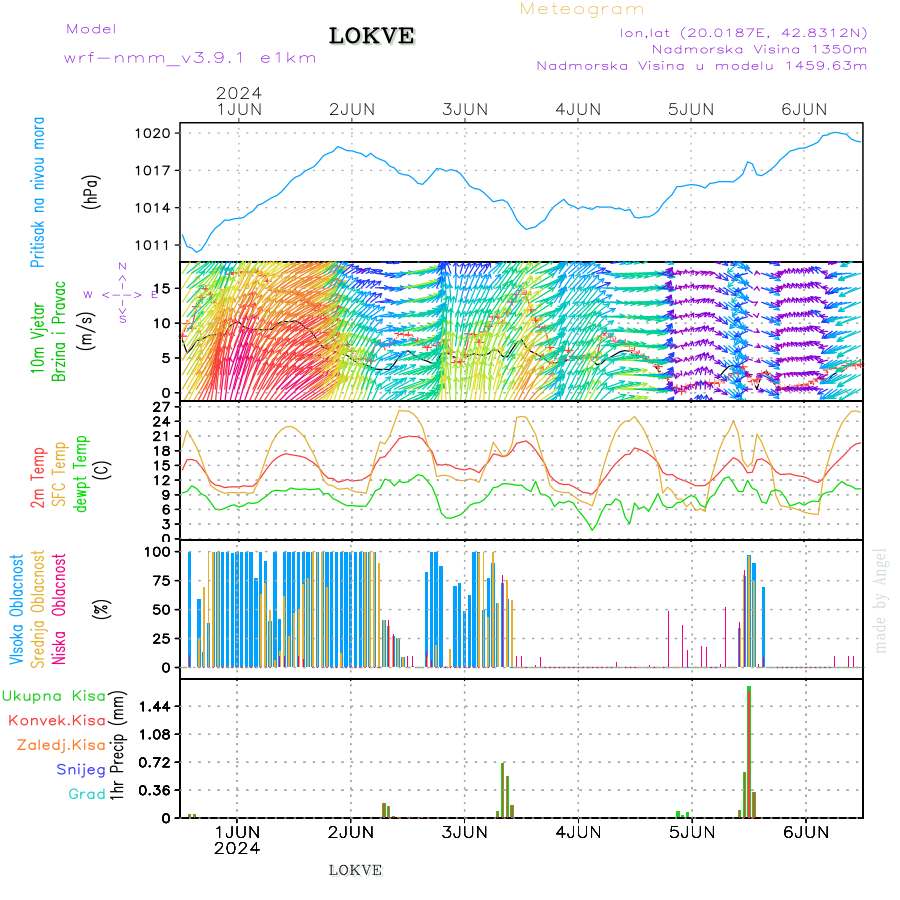Click the 'Konvek.Kisa' legend entry

point(57,720)
